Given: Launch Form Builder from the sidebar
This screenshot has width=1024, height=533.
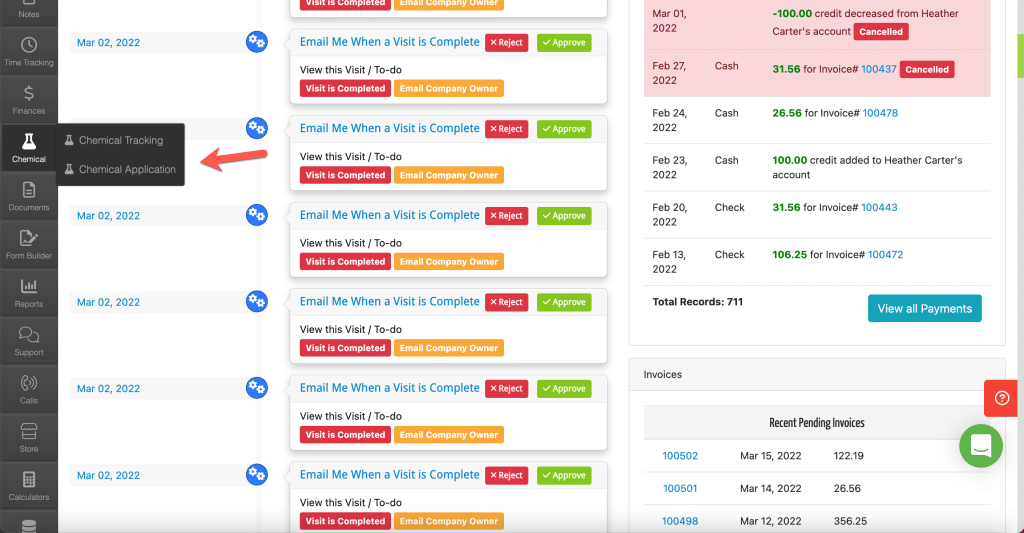Looking at the screenshot, I should coord(29,245).
